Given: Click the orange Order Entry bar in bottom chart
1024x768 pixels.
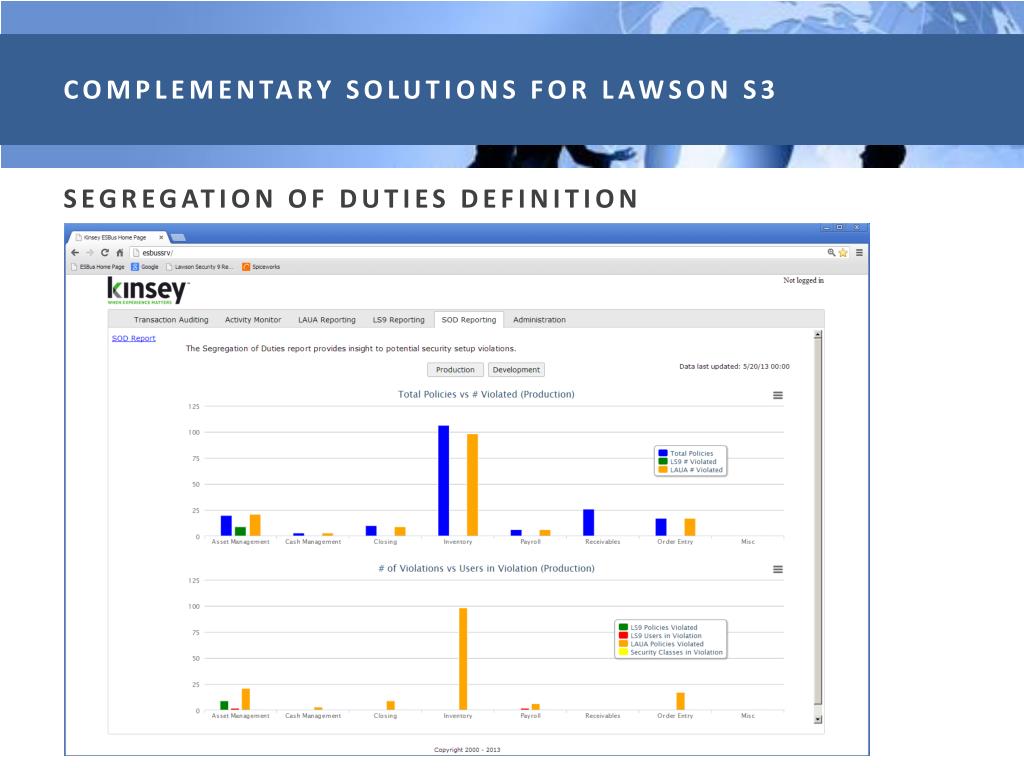Looking at the screenshot, I should tap(680, 701).
